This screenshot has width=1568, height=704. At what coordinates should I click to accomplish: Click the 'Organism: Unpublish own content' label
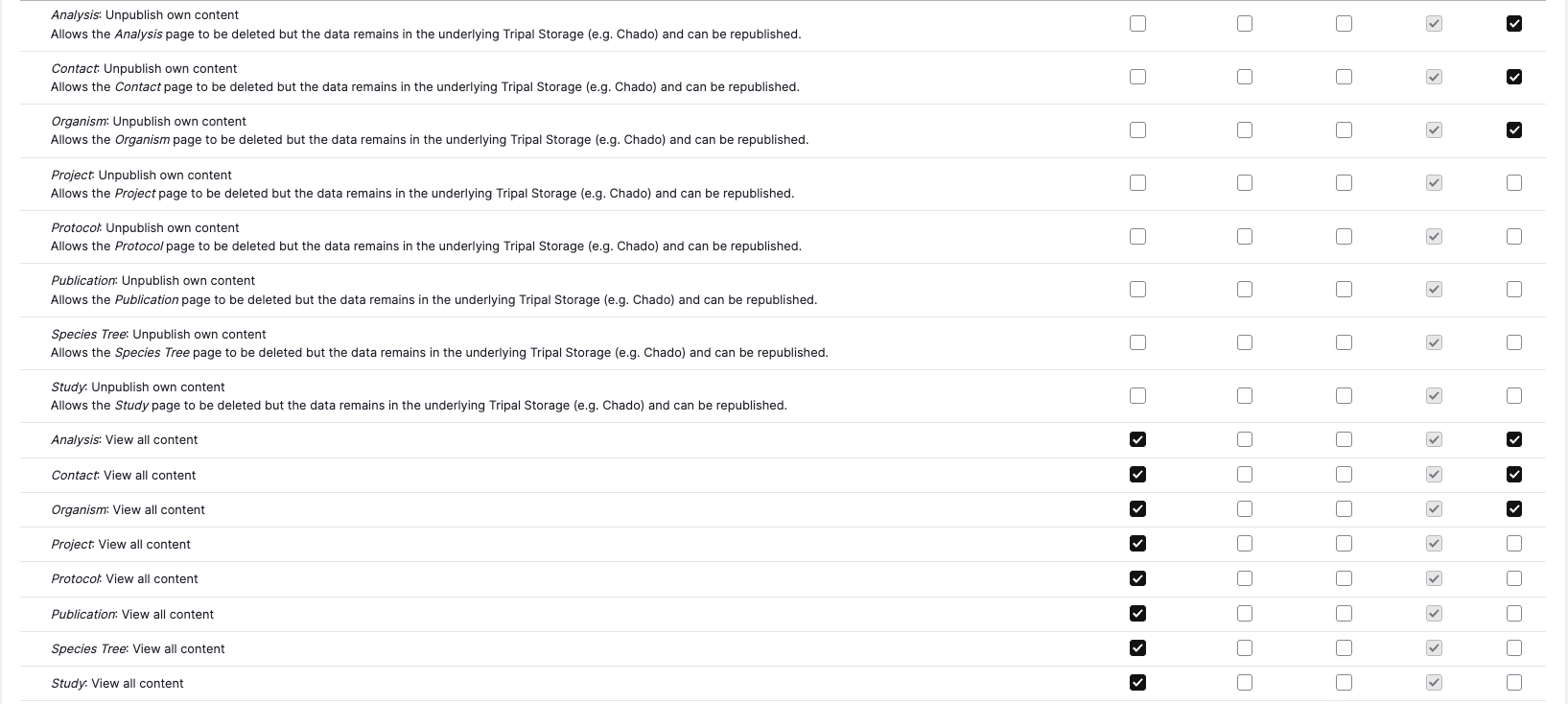(x=149, y=122)
